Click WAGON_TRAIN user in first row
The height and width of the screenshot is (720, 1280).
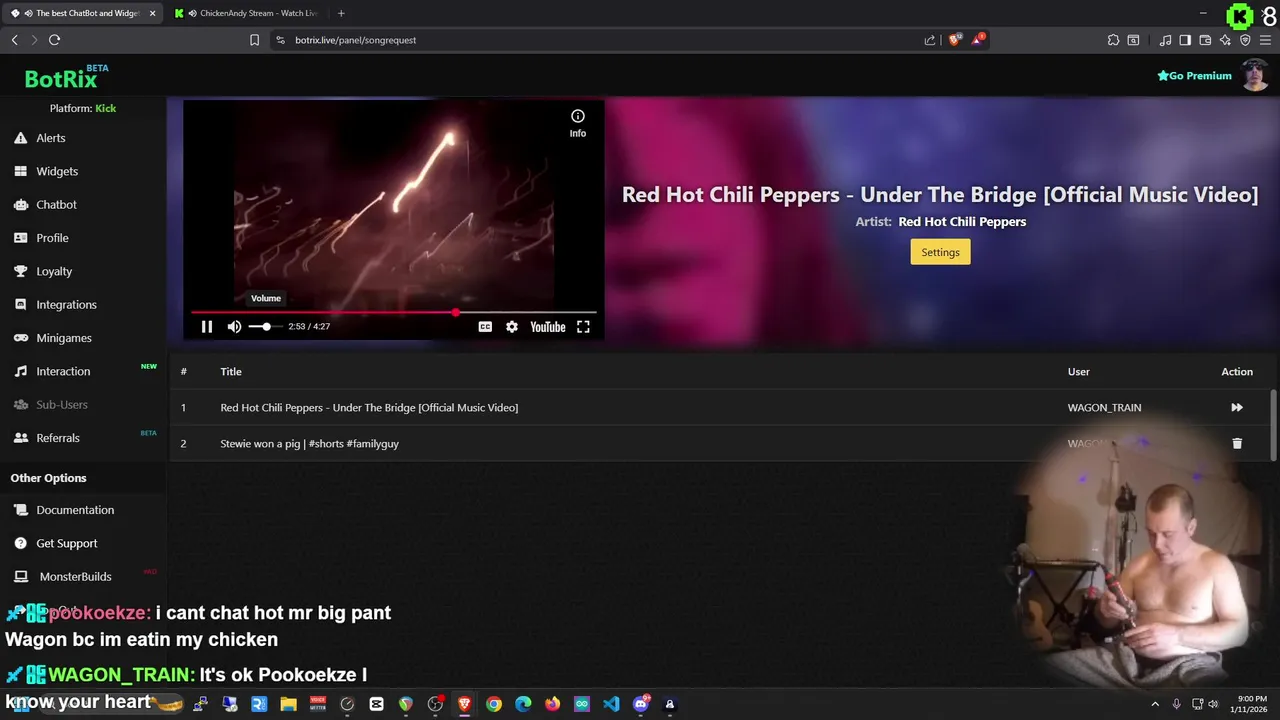tap(1104, 407)
